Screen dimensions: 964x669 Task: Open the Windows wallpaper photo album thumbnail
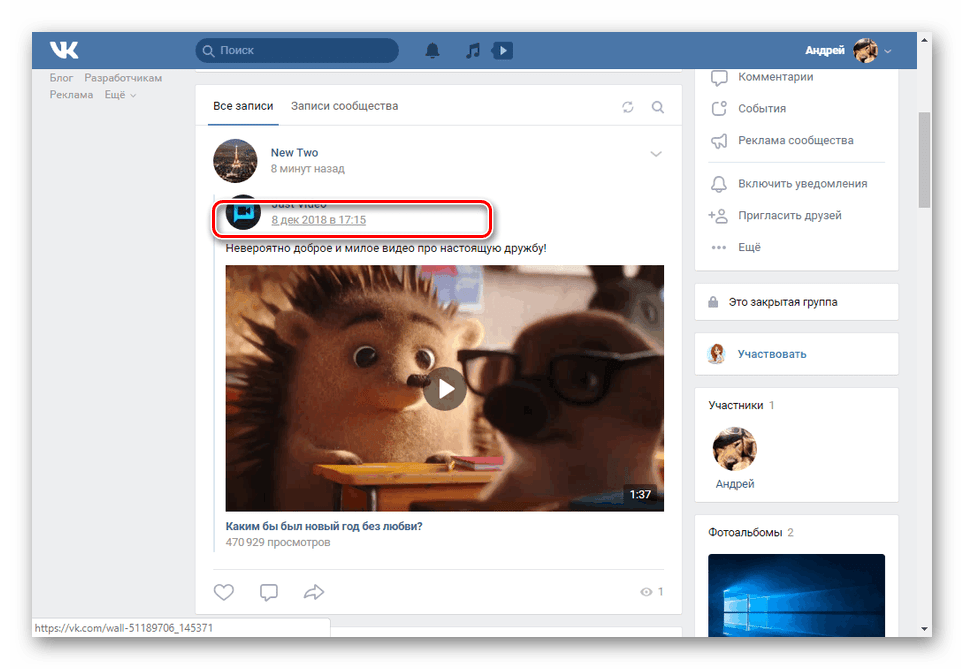[796, 595]
